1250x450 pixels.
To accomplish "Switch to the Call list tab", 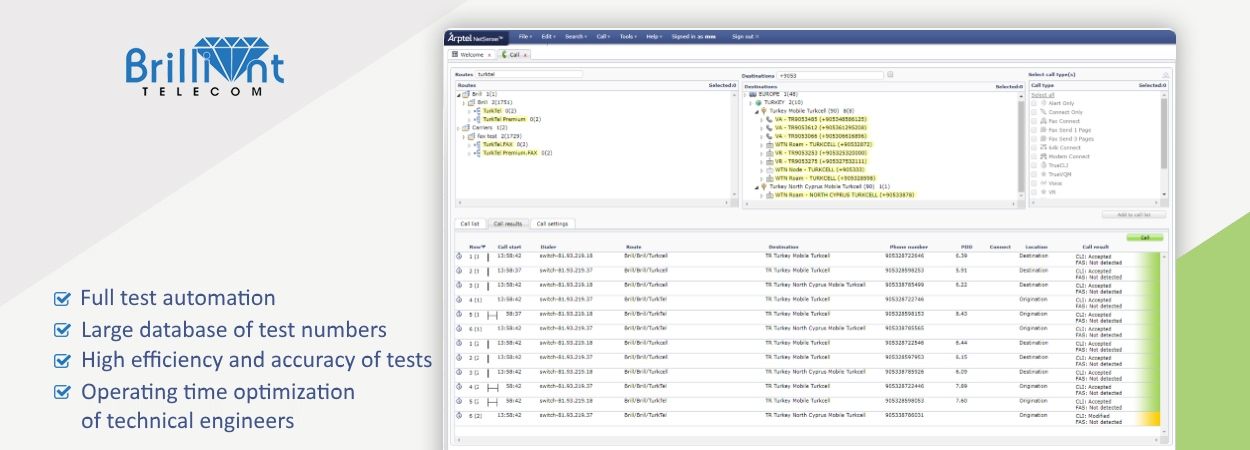I will pyautogui.click(x=470, y=224).
